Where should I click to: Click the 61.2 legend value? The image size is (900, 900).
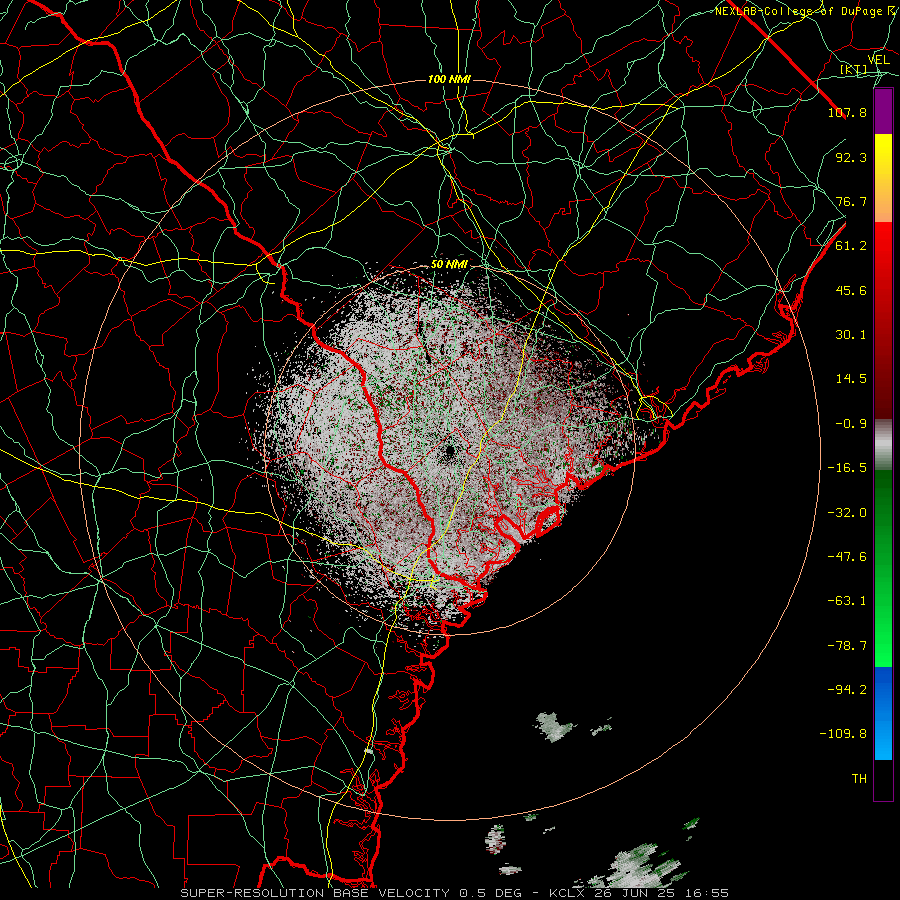click(x=851, y=246)
